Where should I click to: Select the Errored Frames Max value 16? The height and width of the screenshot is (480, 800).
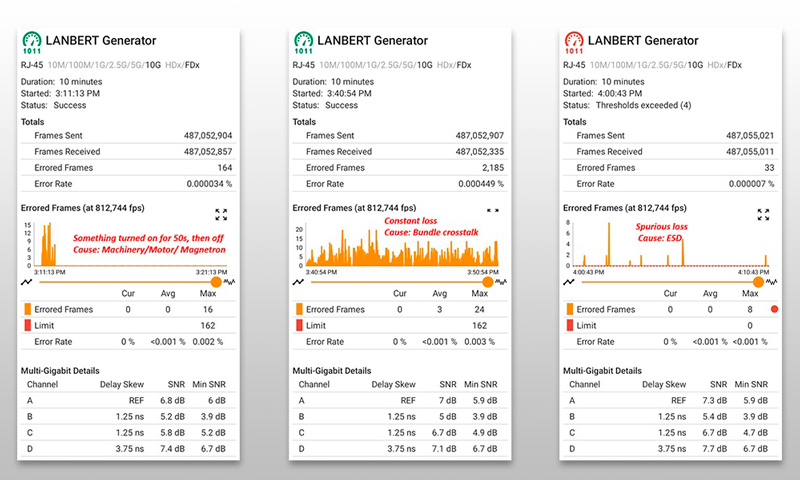(208, 309)
